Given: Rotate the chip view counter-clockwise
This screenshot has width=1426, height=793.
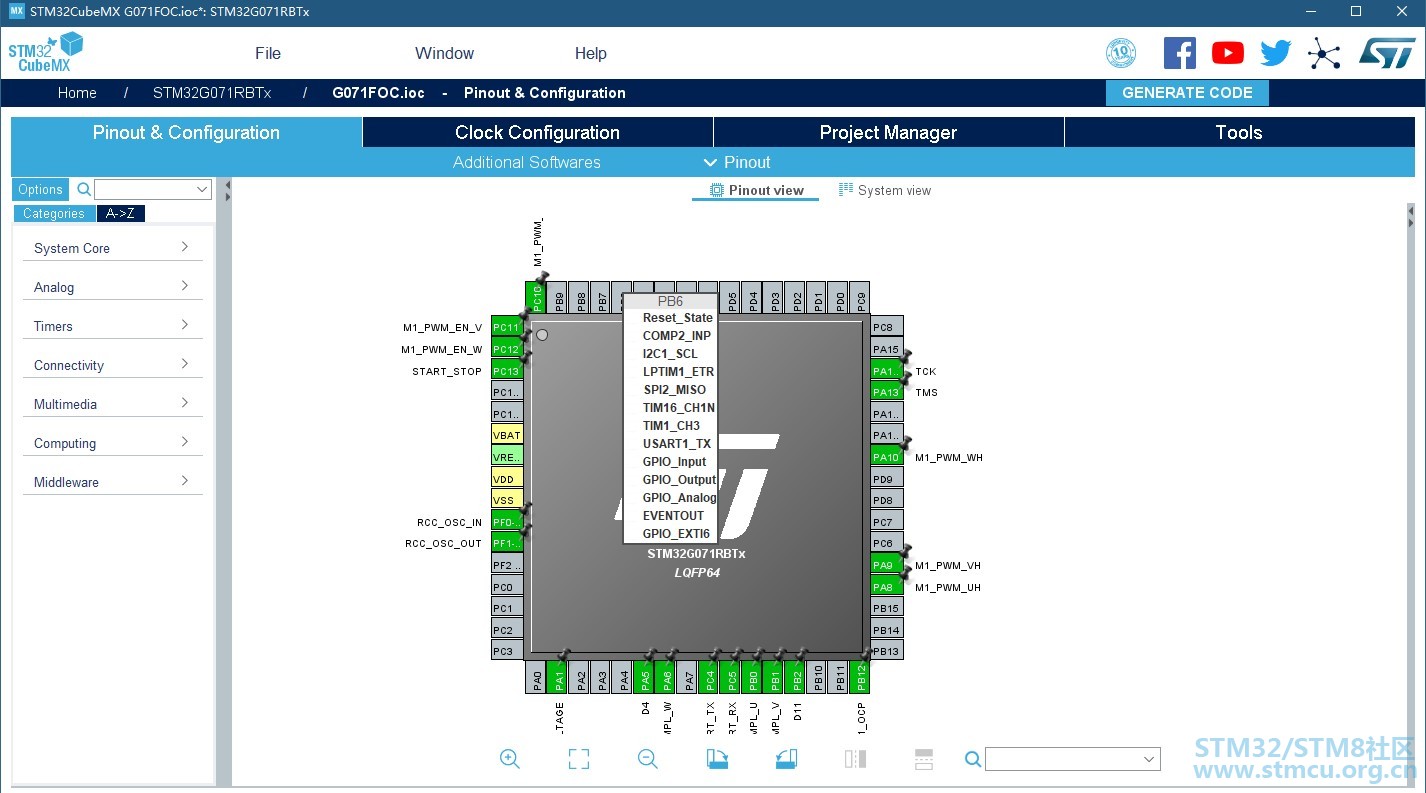Looking at the screenshot, I should [786, 759].
